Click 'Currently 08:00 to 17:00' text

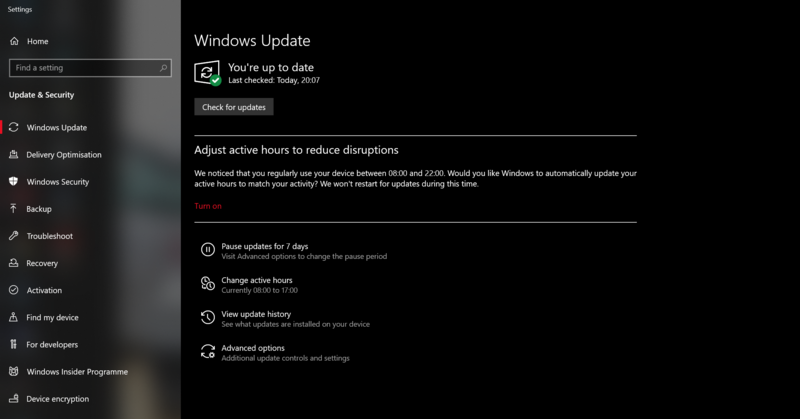pos(260,290)
